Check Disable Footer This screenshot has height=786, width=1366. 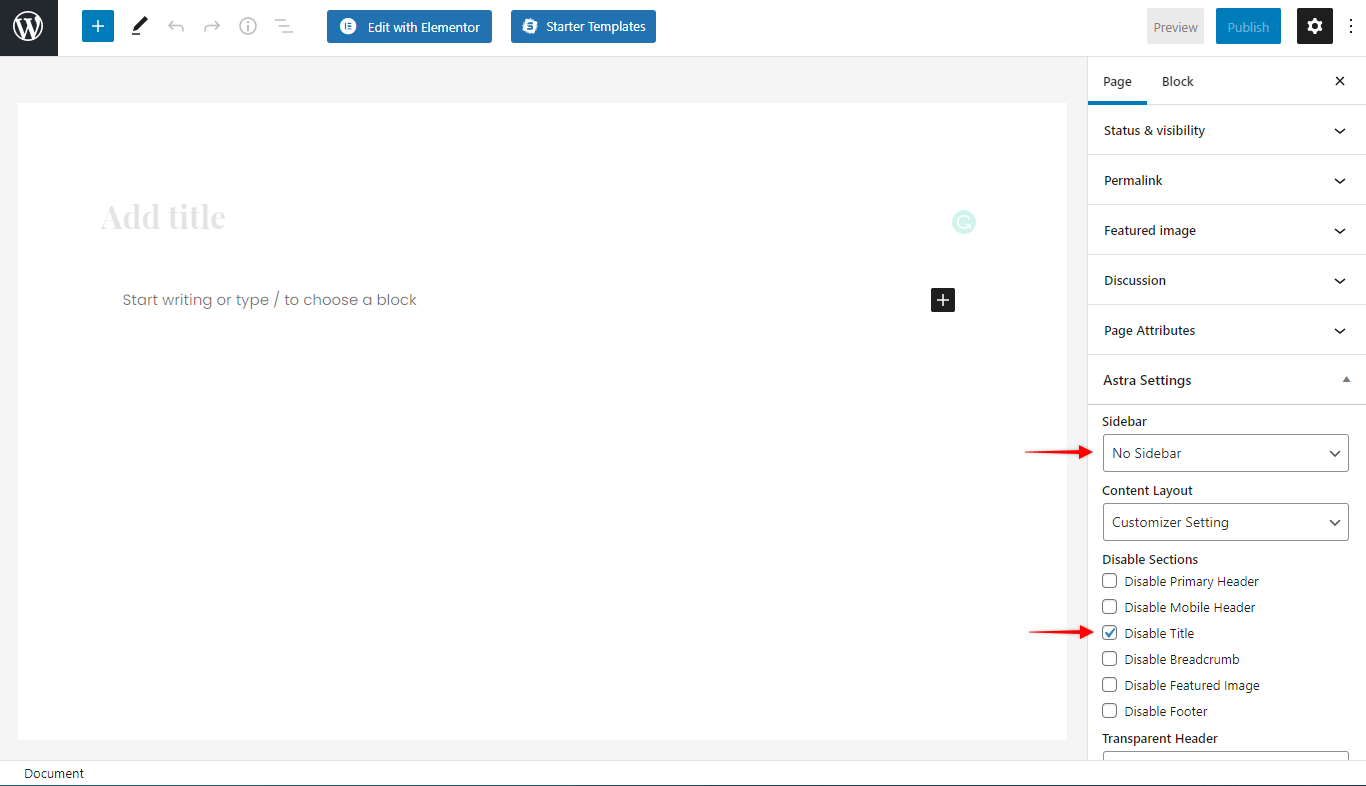click(x=1110, y=711)
